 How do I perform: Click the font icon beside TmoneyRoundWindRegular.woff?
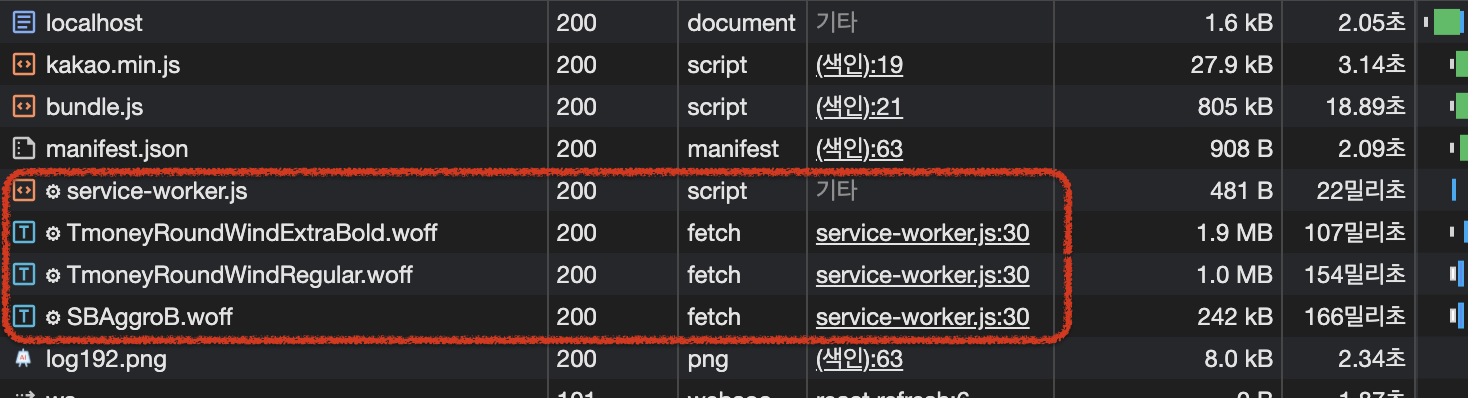coord(23,275)
